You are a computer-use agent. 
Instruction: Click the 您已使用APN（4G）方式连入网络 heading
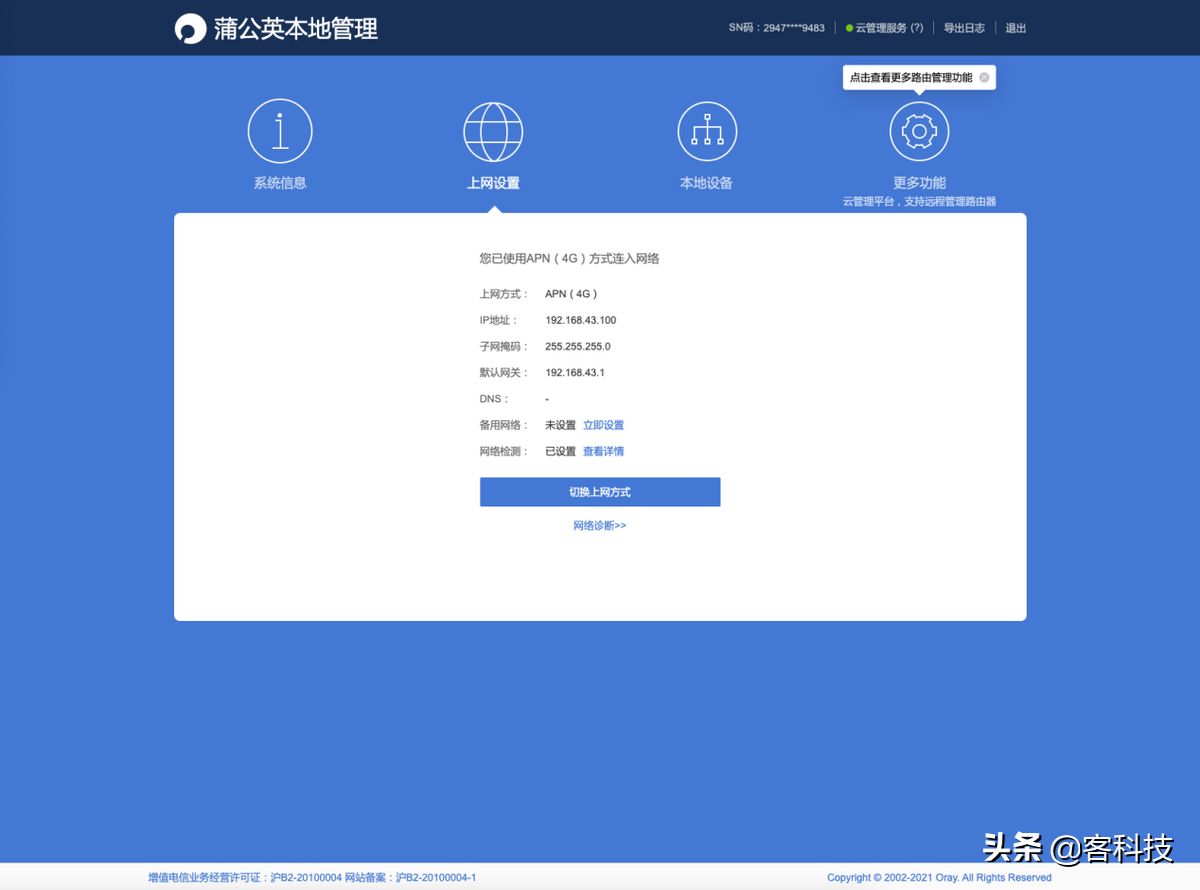click(x=569, y=258)
